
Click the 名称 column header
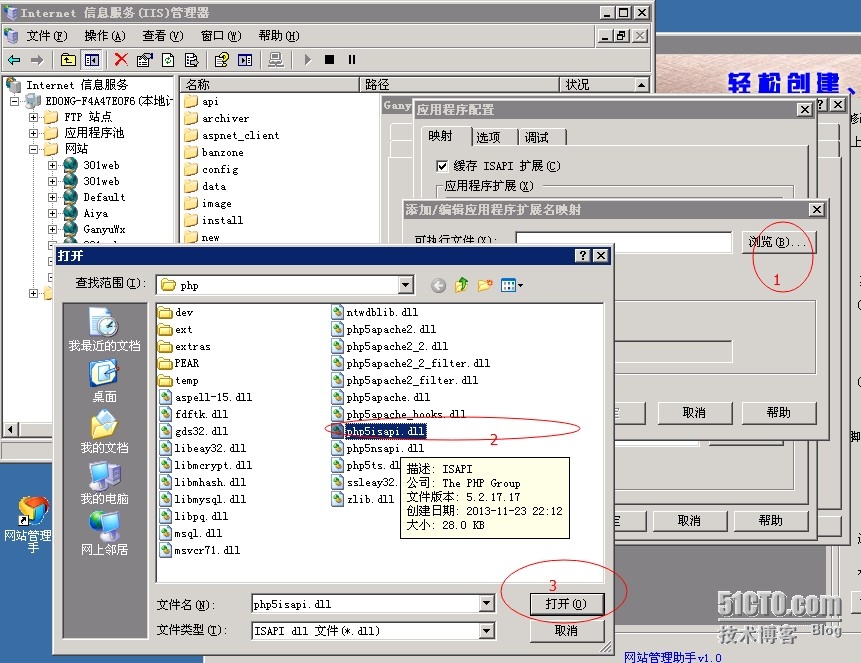[270, 85]
